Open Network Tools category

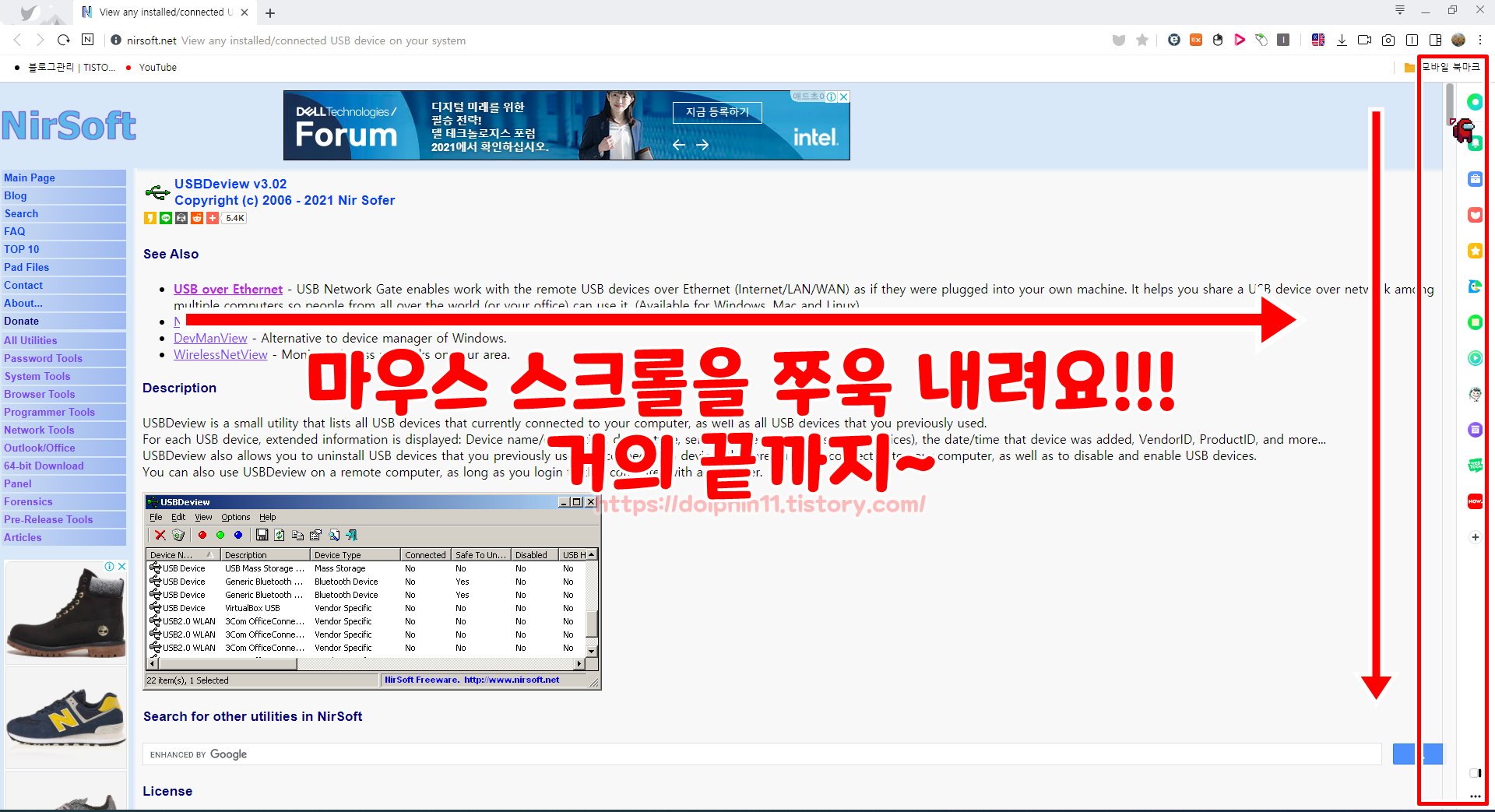click(x=64, y=430)
